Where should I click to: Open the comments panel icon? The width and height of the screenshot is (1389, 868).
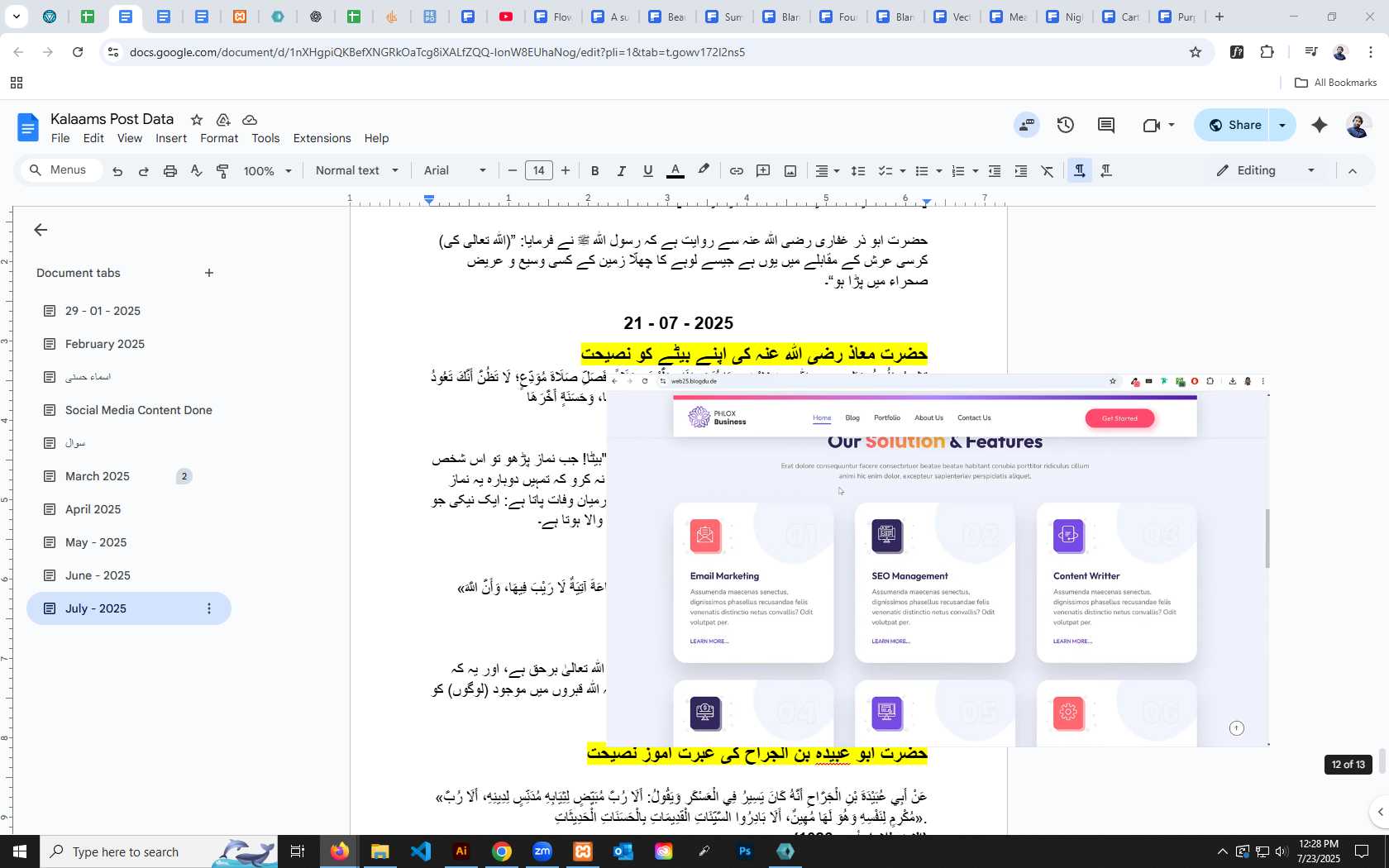click(1106, 125)
